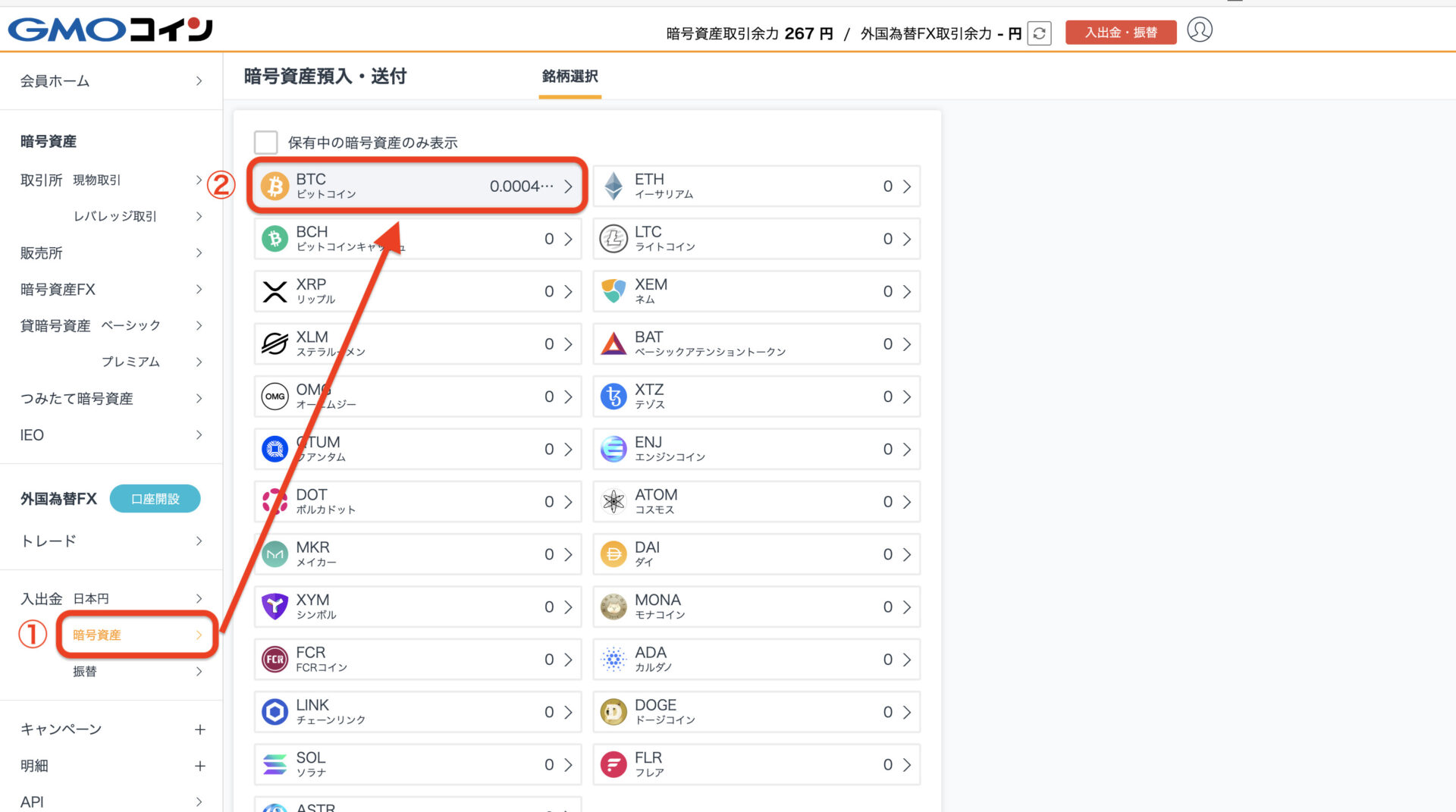The height and width of the screenshot is (812, 1456).
Task: Click the XTZ Tezos icon
Action: tap(613, 397)
